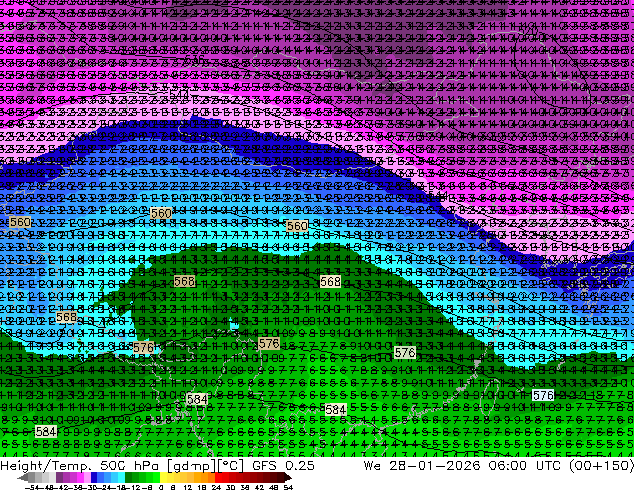Click the '[gdmp]' unit label

(192, 466)
